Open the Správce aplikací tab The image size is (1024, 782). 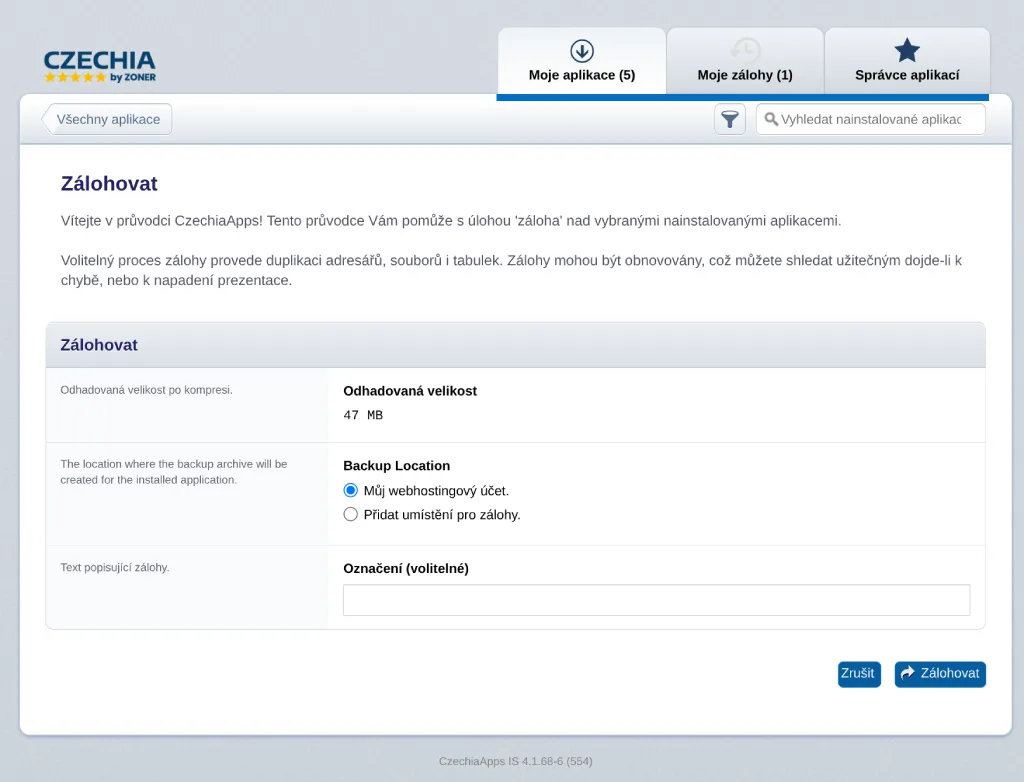pyautogui.click(x=907, y=61)
